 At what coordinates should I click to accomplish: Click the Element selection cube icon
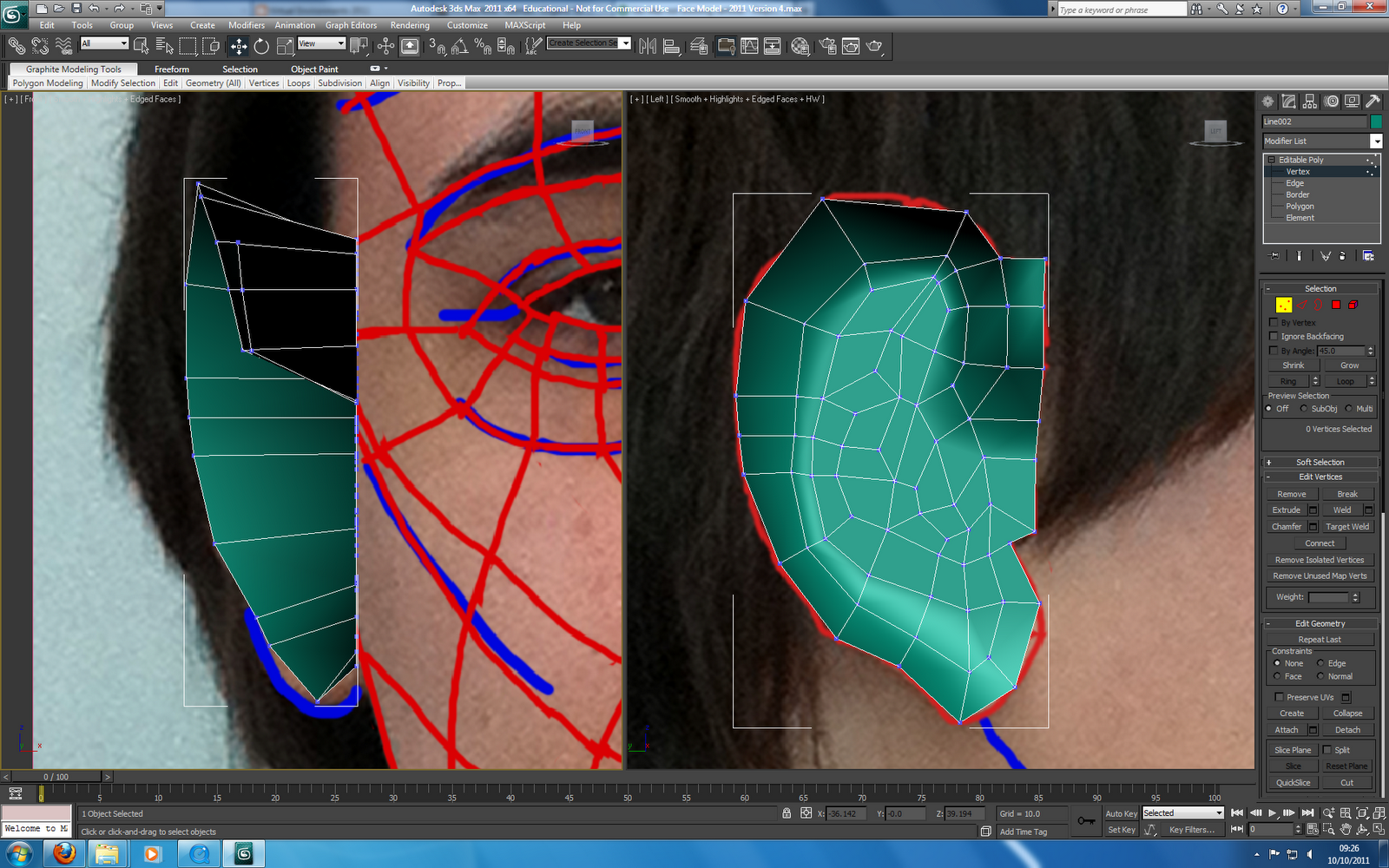pyautogui.click(x=1353, y=305)
